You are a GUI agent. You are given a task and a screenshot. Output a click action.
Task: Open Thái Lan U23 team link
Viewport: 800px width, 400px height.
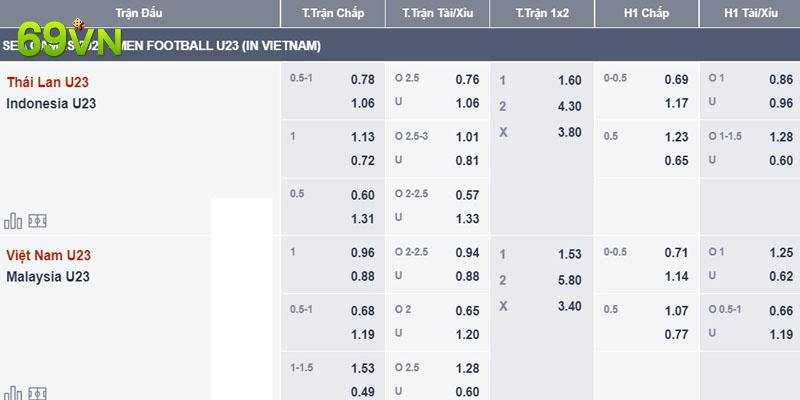48,82
